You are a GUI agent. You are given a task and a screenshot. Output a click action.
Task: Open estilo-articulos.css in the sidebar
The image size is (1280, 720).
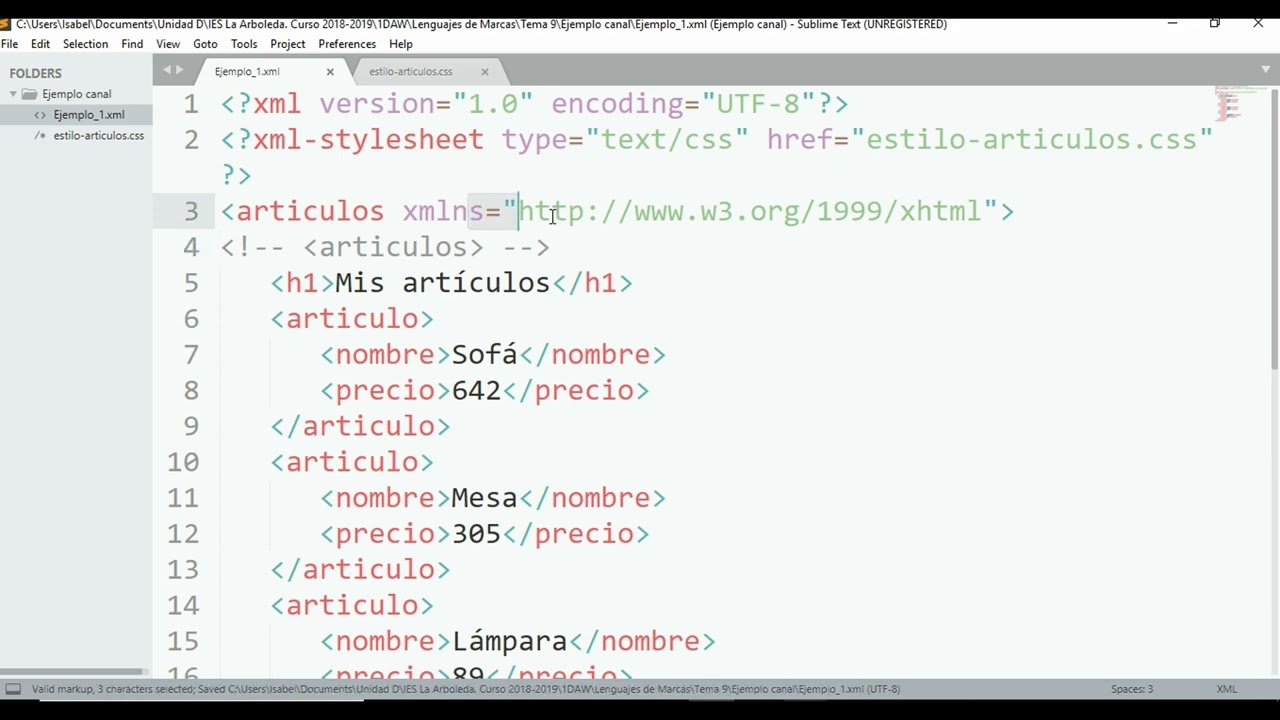point(99,136)
